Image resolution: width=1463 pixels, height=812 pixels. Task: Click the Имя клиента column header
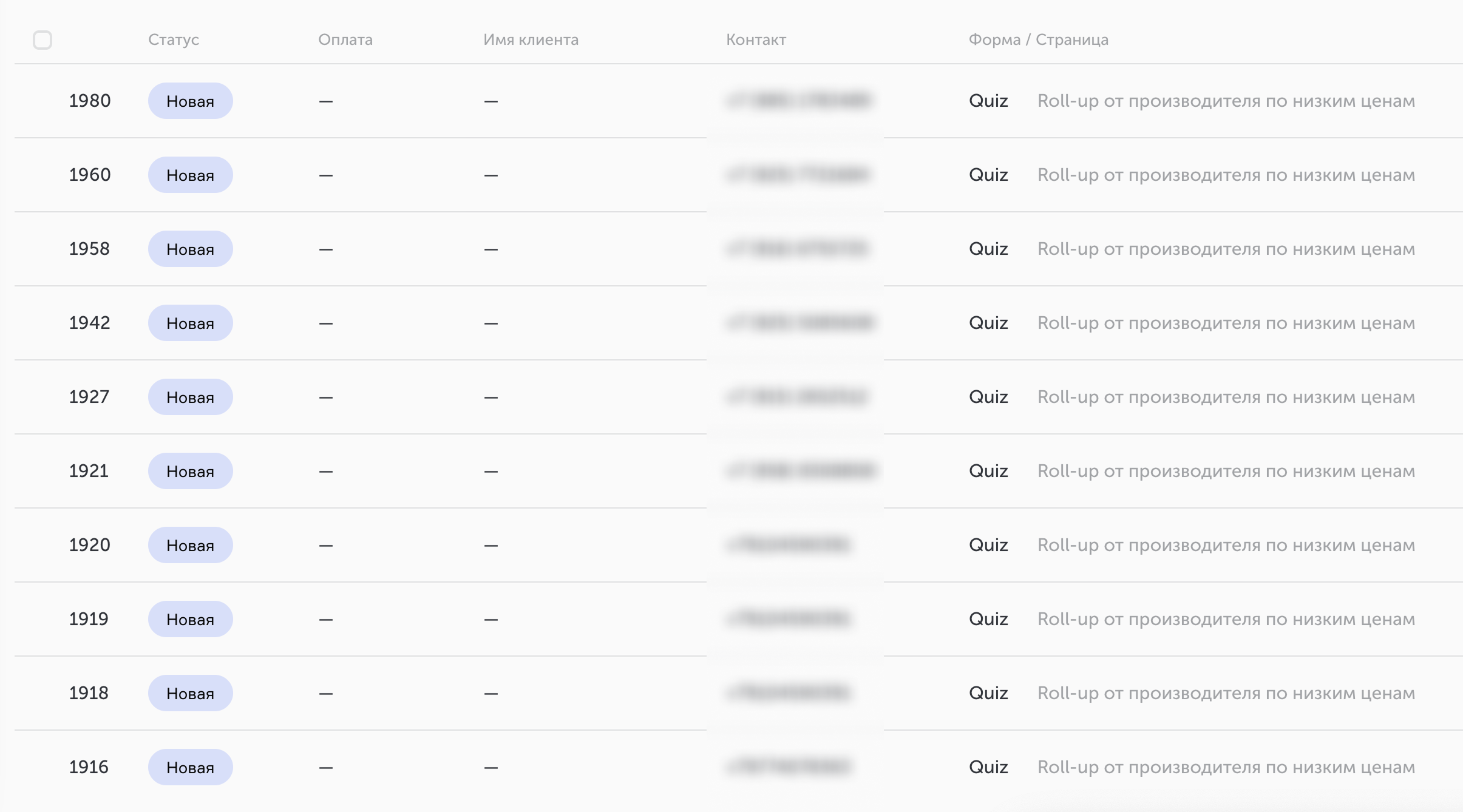(531, 40)
